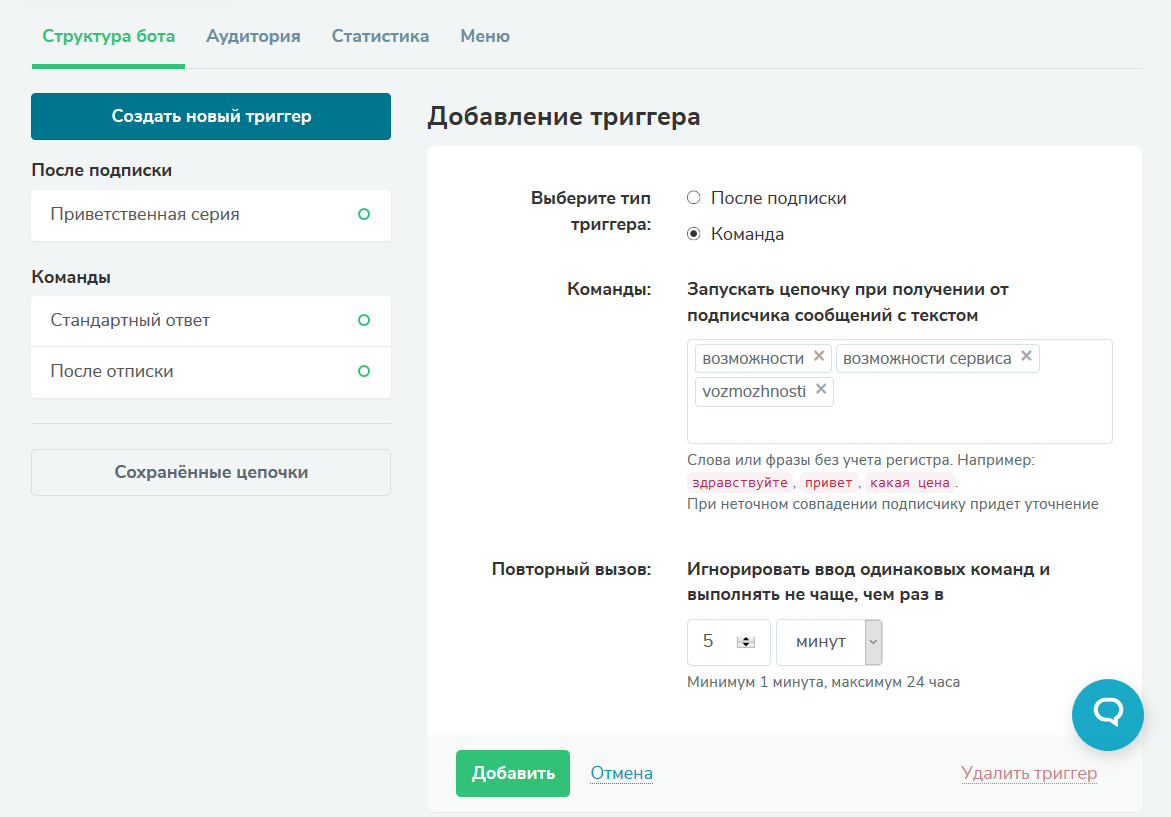
Task: Open the минут unit dropdown
Action: tap(829, 642)
